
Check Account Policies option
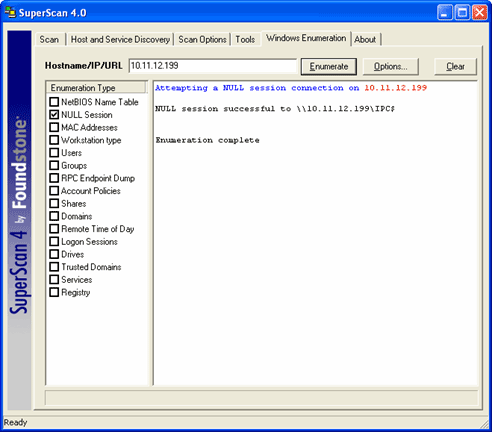tap(54, 190)
